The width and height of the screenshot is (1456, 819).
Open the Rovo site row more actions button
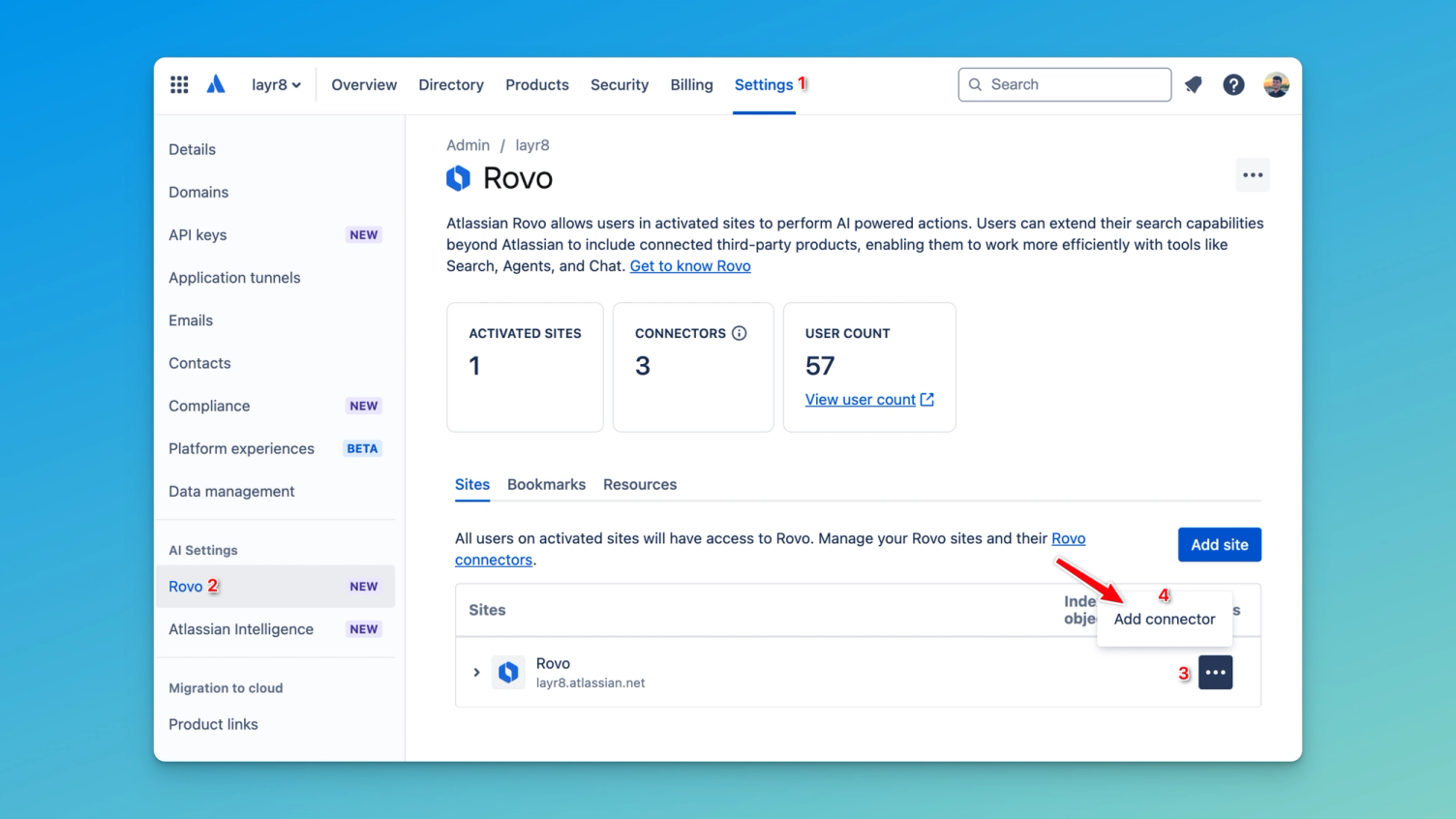pos(1215,672)
